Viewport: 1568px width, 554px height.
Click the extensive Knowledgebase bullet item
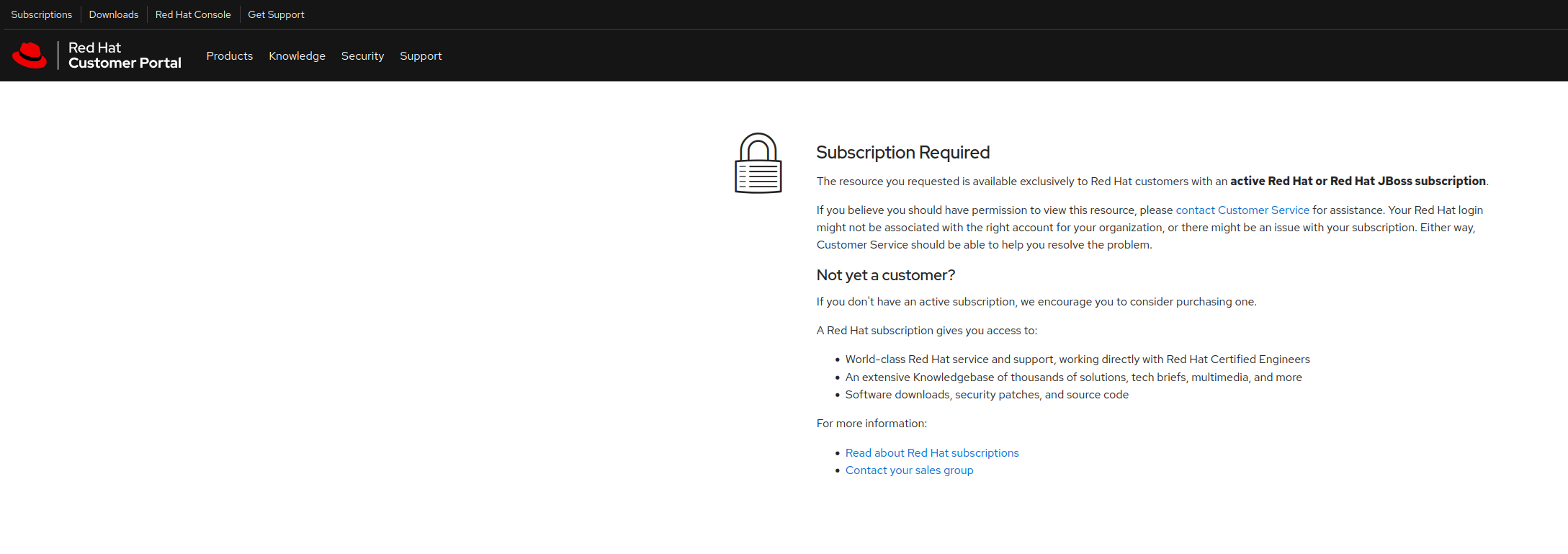tap(1073, 377)
